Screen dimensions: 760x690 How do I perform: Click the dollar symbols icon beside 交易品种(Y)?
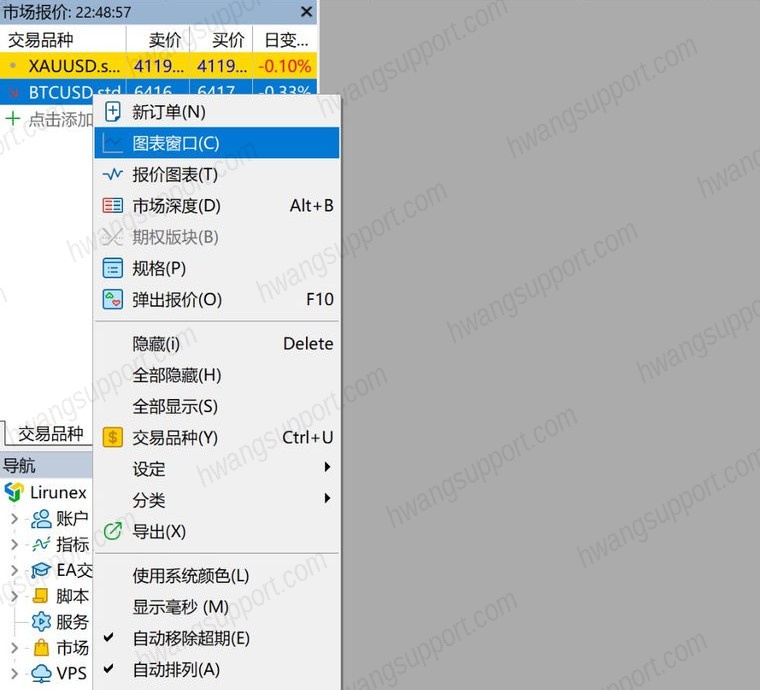pos(112,438)
